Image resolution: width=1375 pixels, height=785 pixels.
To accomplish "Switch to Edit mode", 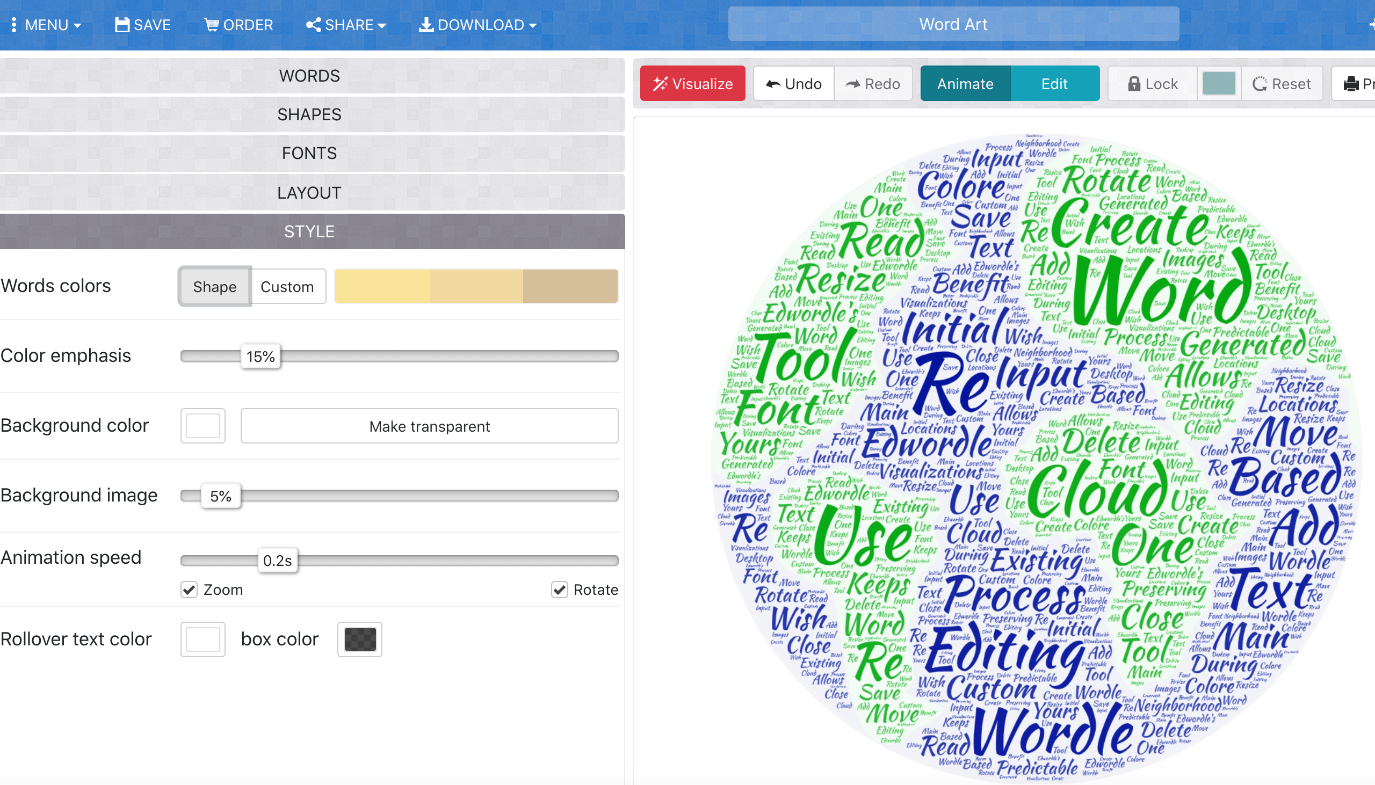I will click(x=1055, y=84).
